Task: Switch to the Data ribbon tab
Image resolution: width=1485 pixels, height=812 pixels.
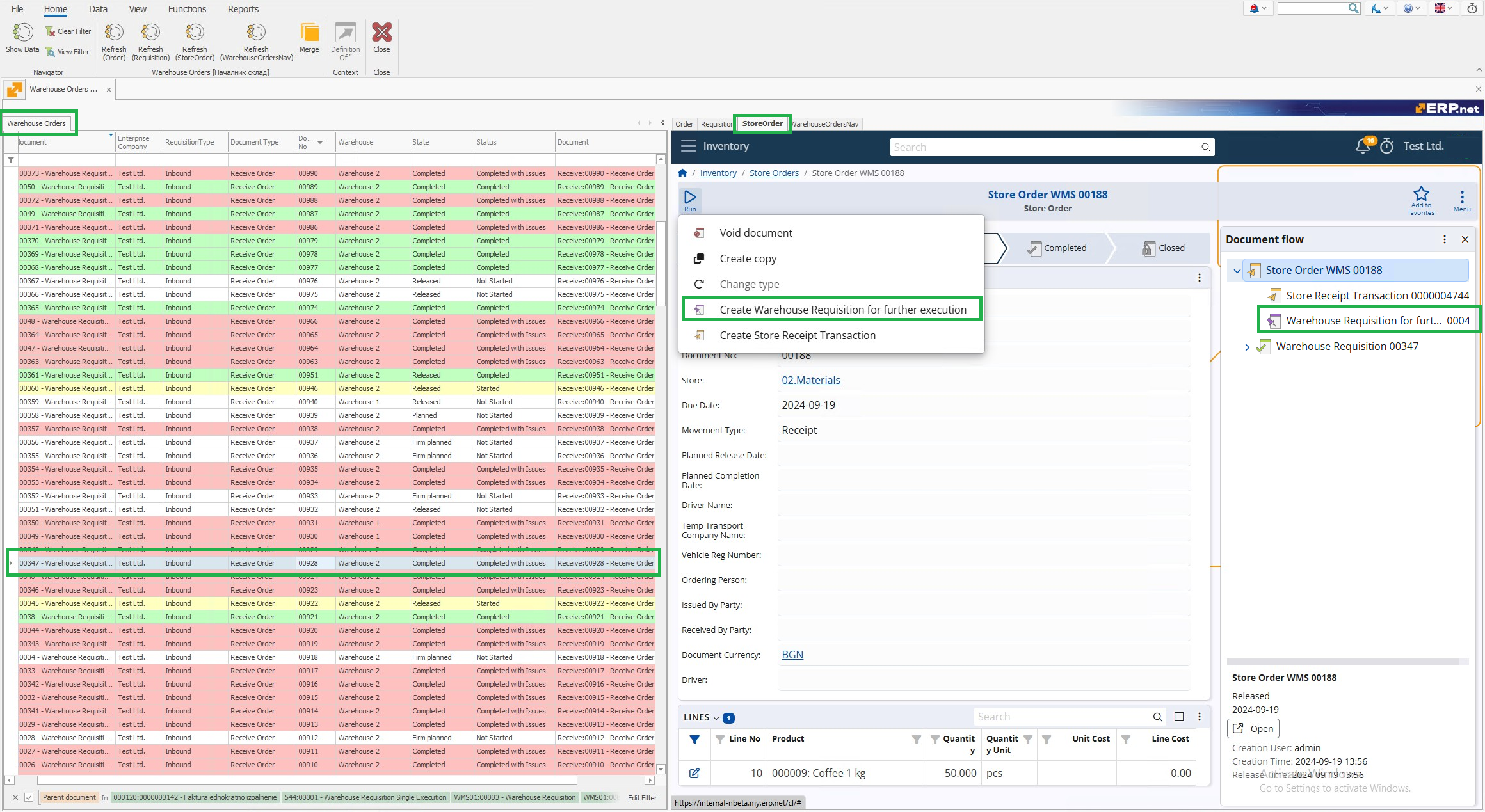Action: click(x=98, y=9)
